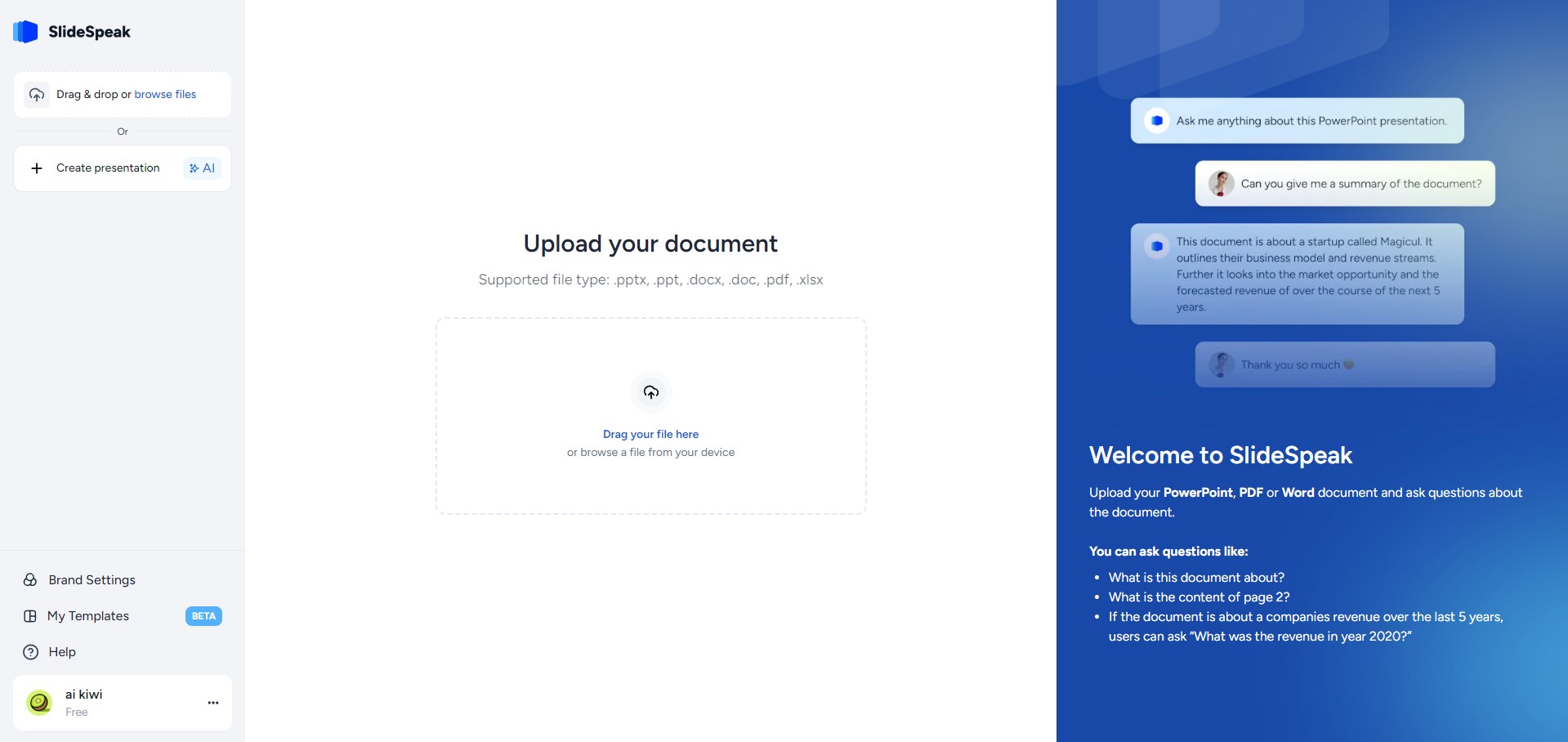Click the Upload your document heading
1568x742 pixels.
pos(650,244)
